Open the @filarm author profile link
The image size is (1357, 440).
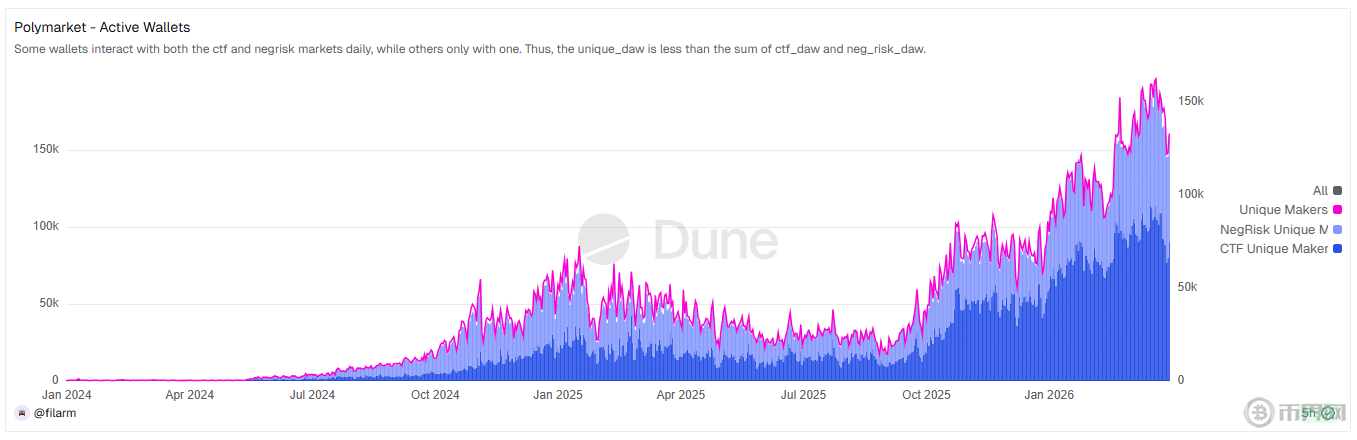[55, 413]
